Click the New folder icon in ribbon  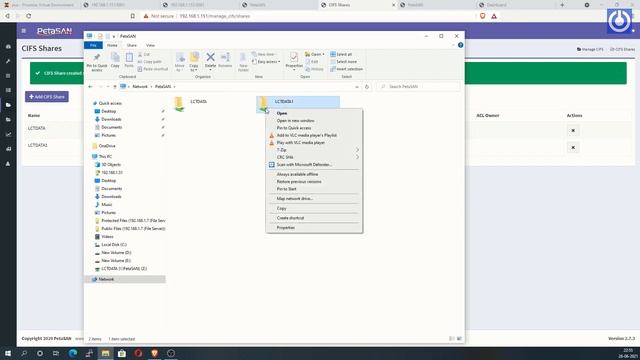[x=243, y=62]
